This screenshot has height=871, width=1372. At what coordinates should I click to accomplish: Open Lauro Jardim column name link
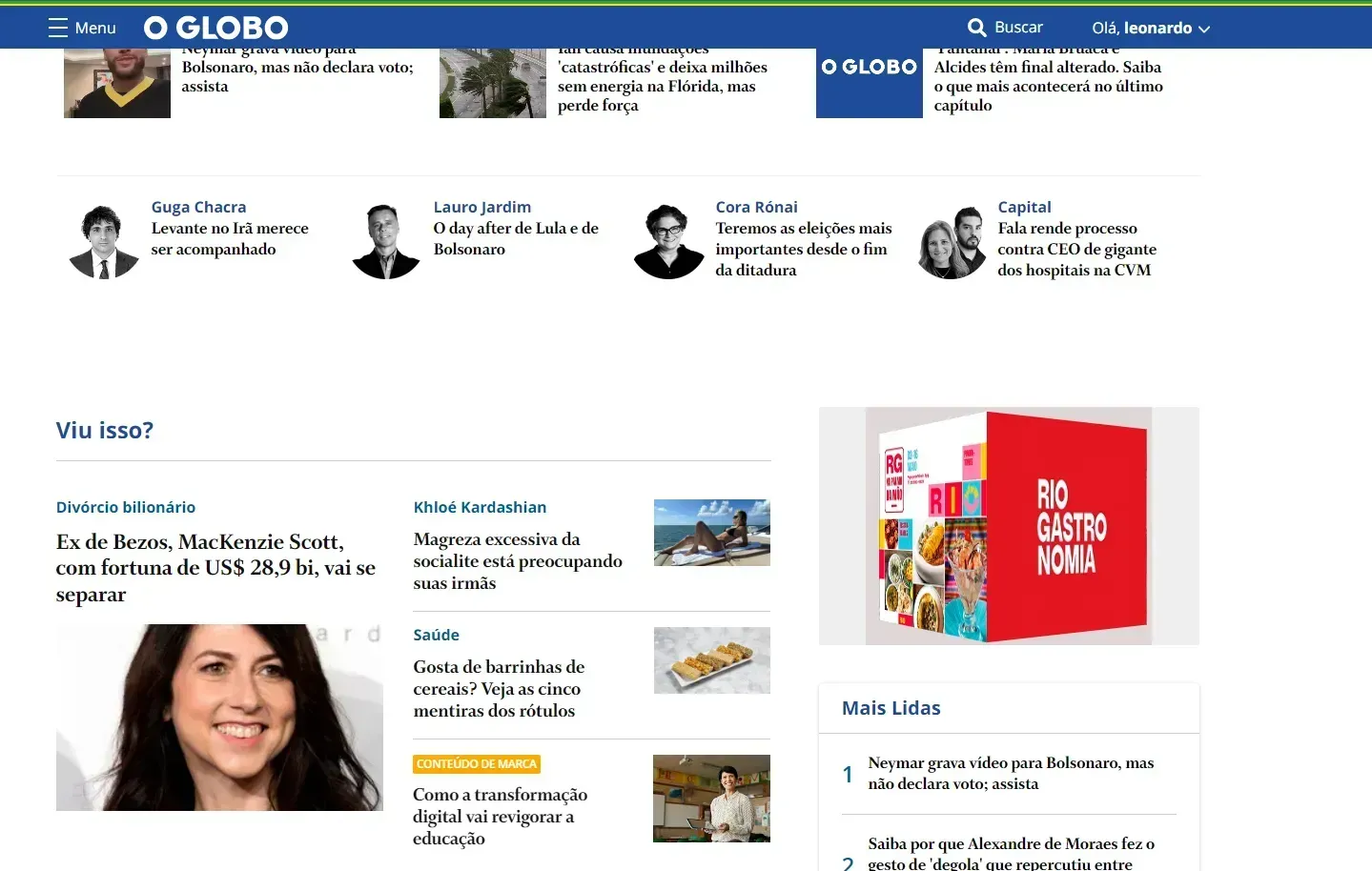click(482, 207)
